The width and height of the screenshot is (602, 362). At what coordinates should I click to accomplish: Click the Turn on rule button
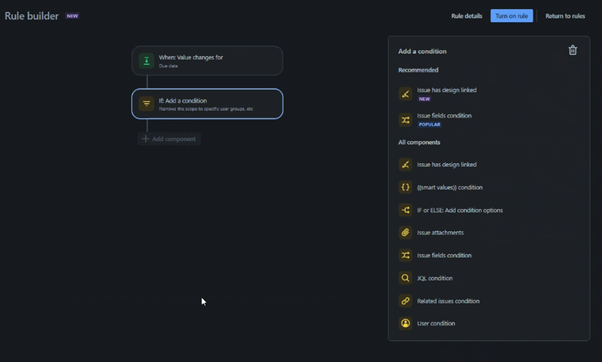click(x=511, y=16)
